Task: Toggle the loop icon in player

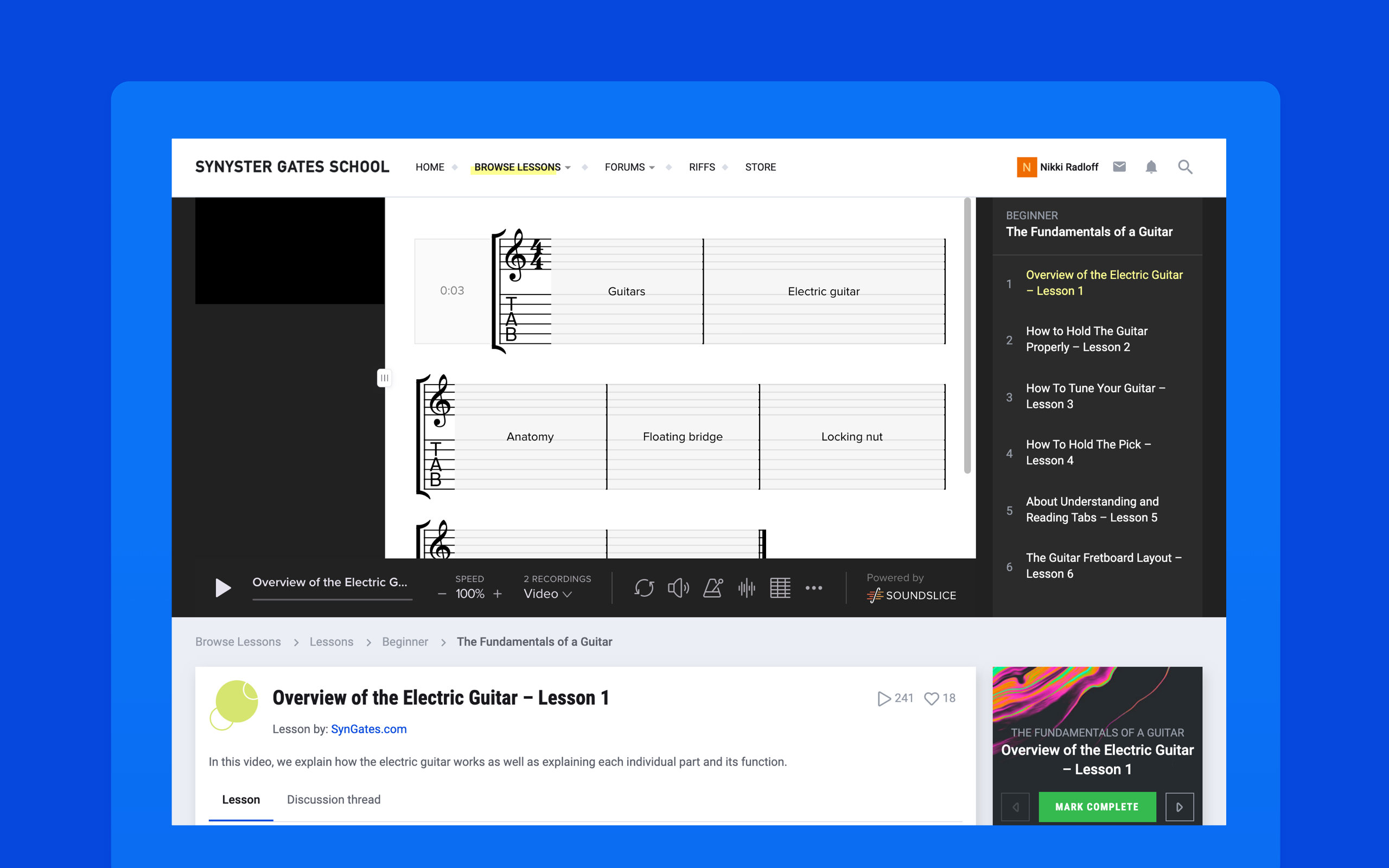Action: click(644, 588)
